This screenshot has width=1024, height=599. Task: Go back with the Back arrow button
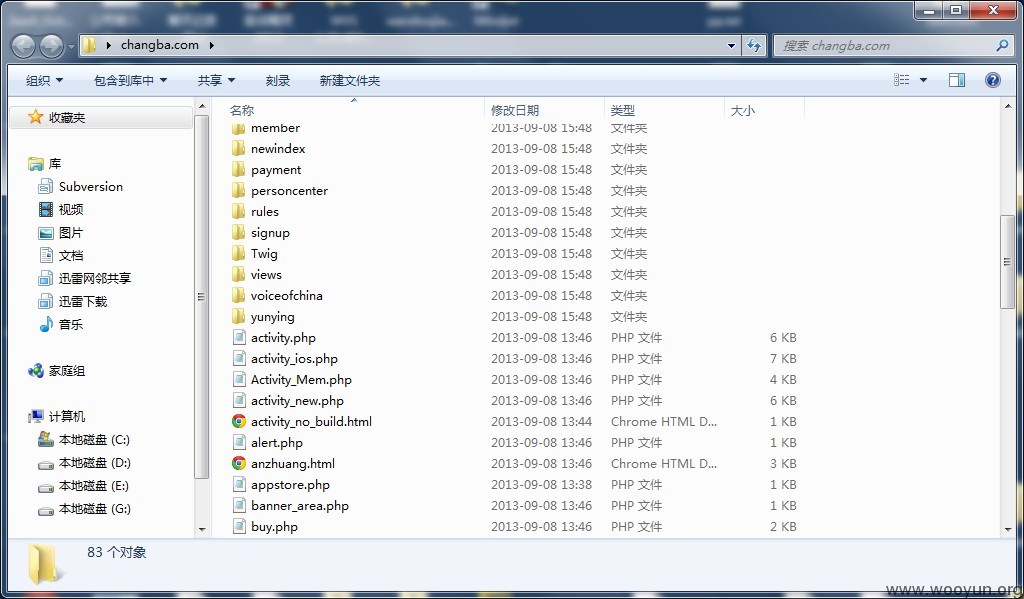24,46
